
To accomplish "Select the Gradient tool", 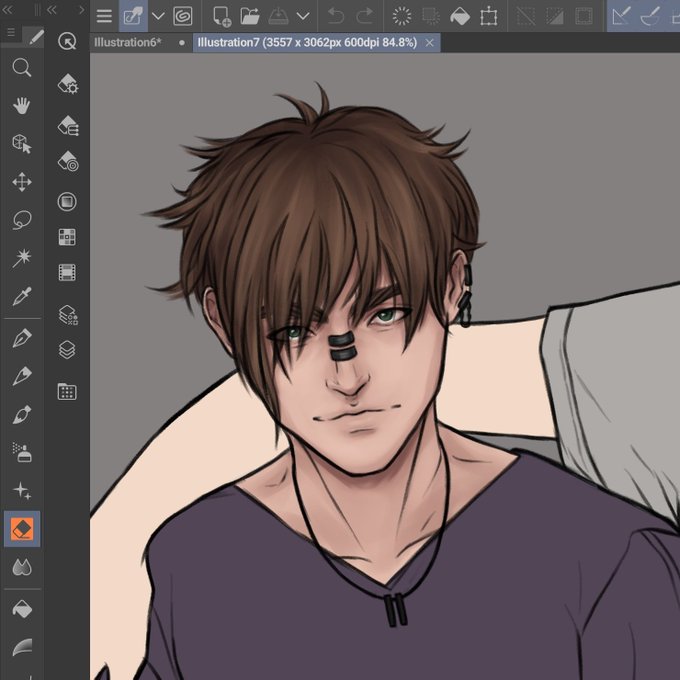I will pyautogui.click(x=22, y=647).
